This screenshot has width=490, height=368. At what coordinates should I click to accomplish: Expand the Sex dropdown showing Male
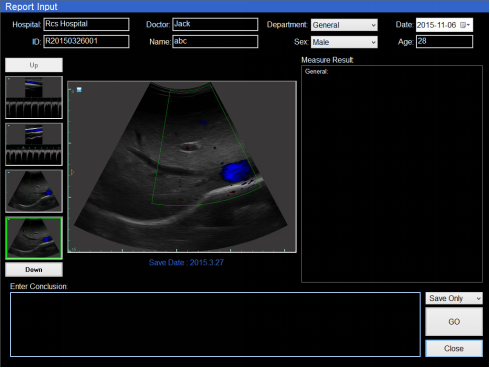point(344,42)
